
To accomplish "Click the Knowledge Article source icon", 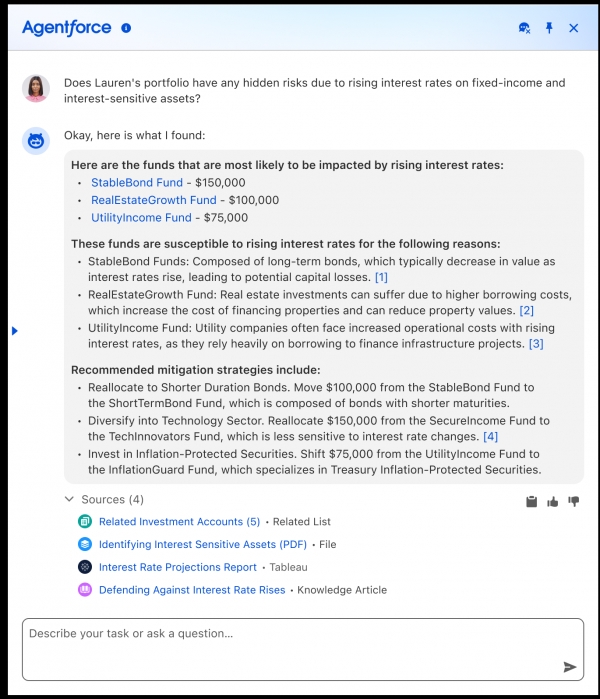I will [85, 590].
